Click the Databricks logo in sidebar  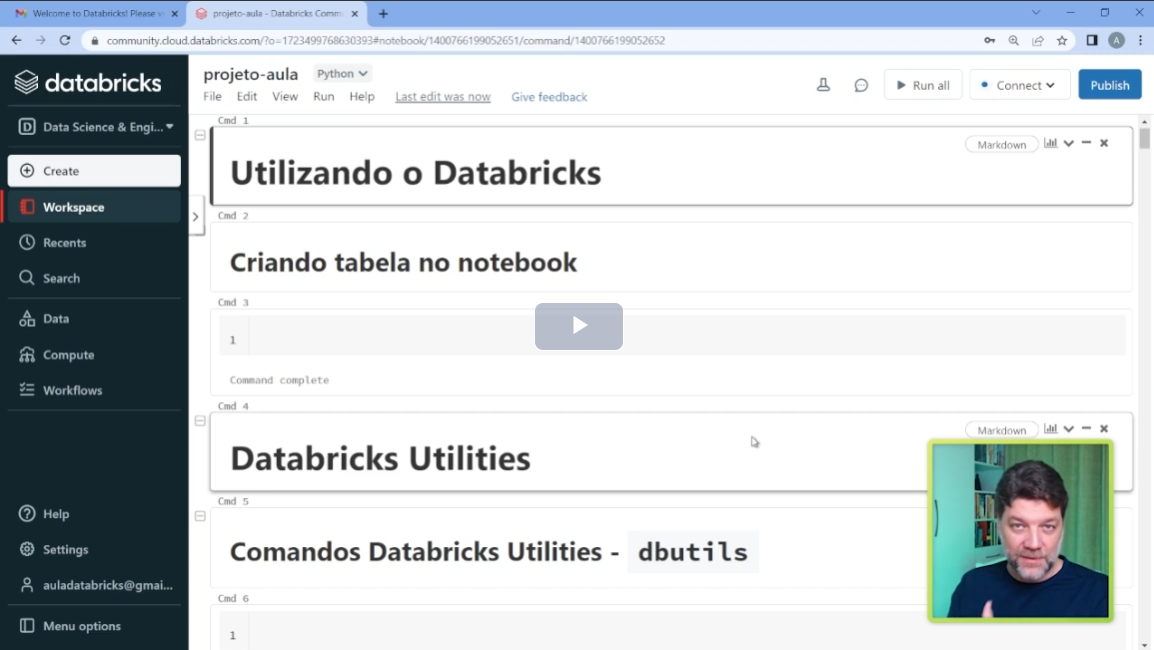tap(88, 82)
